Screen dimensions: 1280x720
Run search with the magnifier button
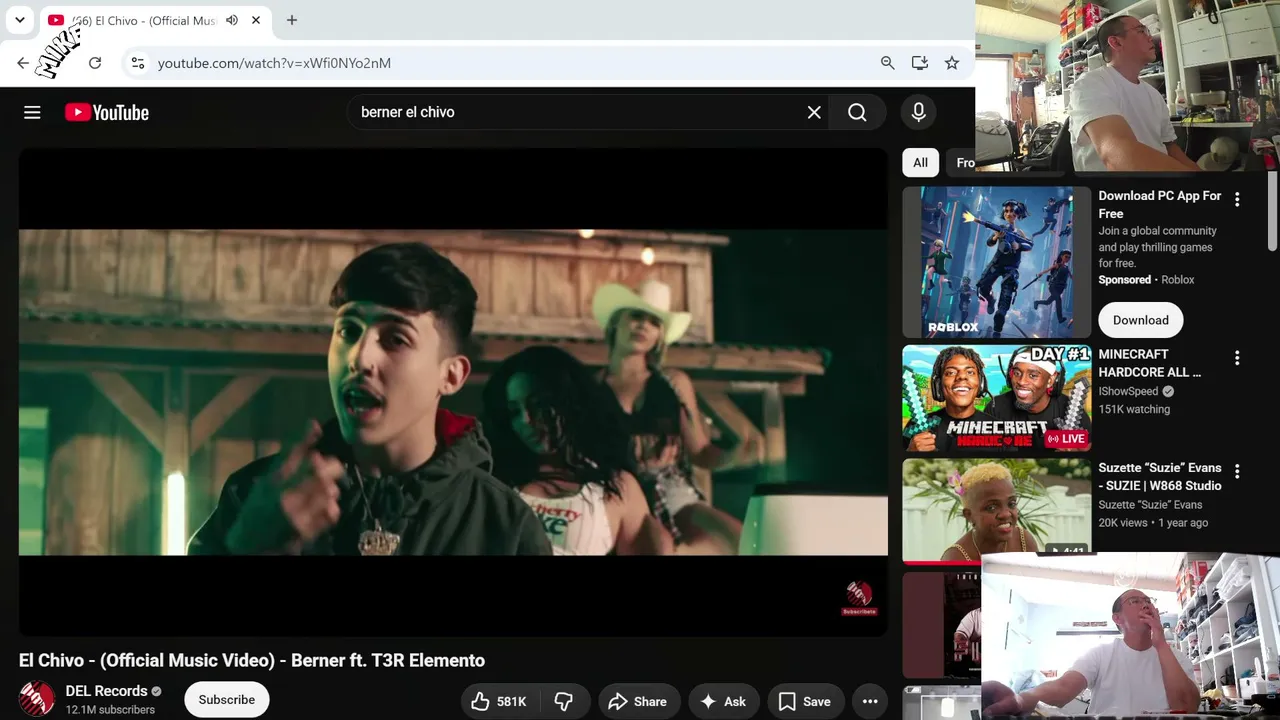[x=857, y=113]
